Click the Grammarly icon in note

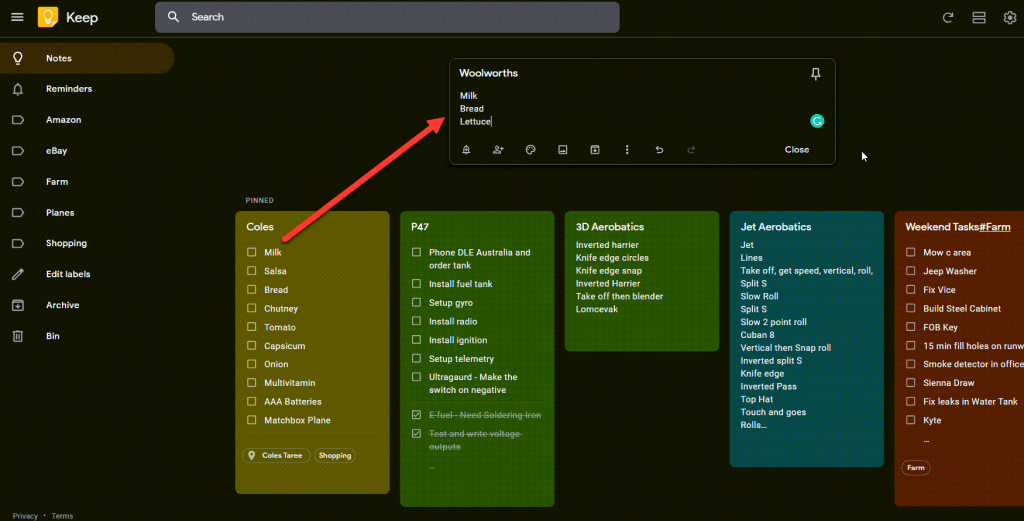click(817, 121)
